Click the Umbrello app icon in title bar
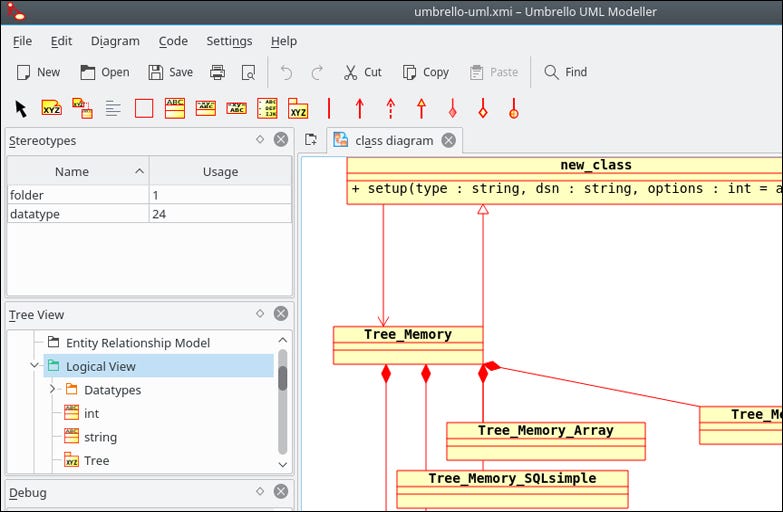 pos(15,11)
